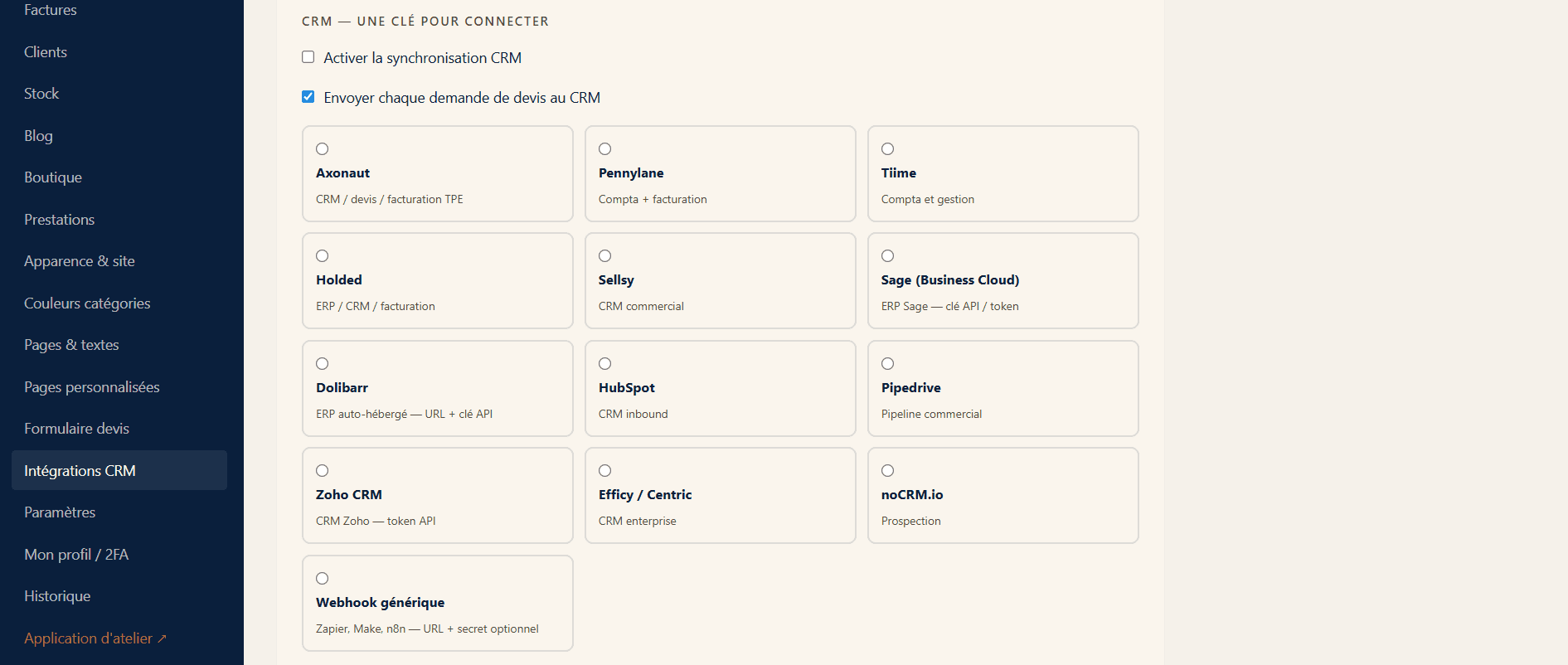Select Intégrations CRM sidebar item

119,470
